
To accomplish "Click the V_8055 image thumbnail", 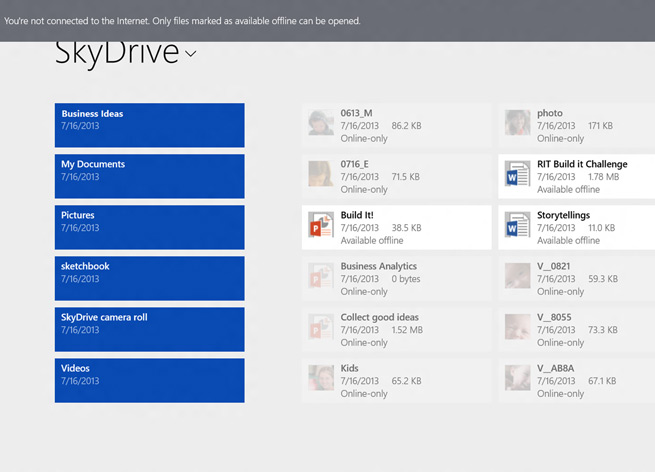I will click(517, 326).
